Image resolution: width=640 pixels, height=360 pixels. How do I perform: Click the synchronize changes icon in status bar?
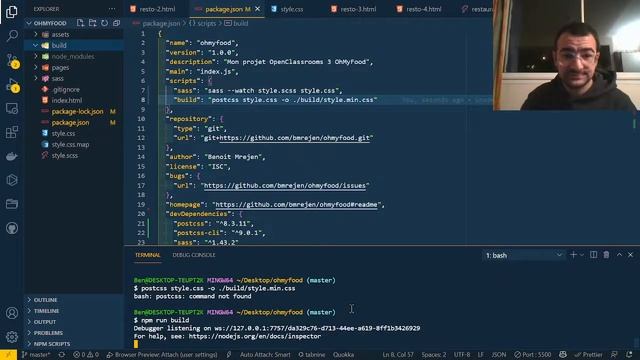(x=62, y=355)
